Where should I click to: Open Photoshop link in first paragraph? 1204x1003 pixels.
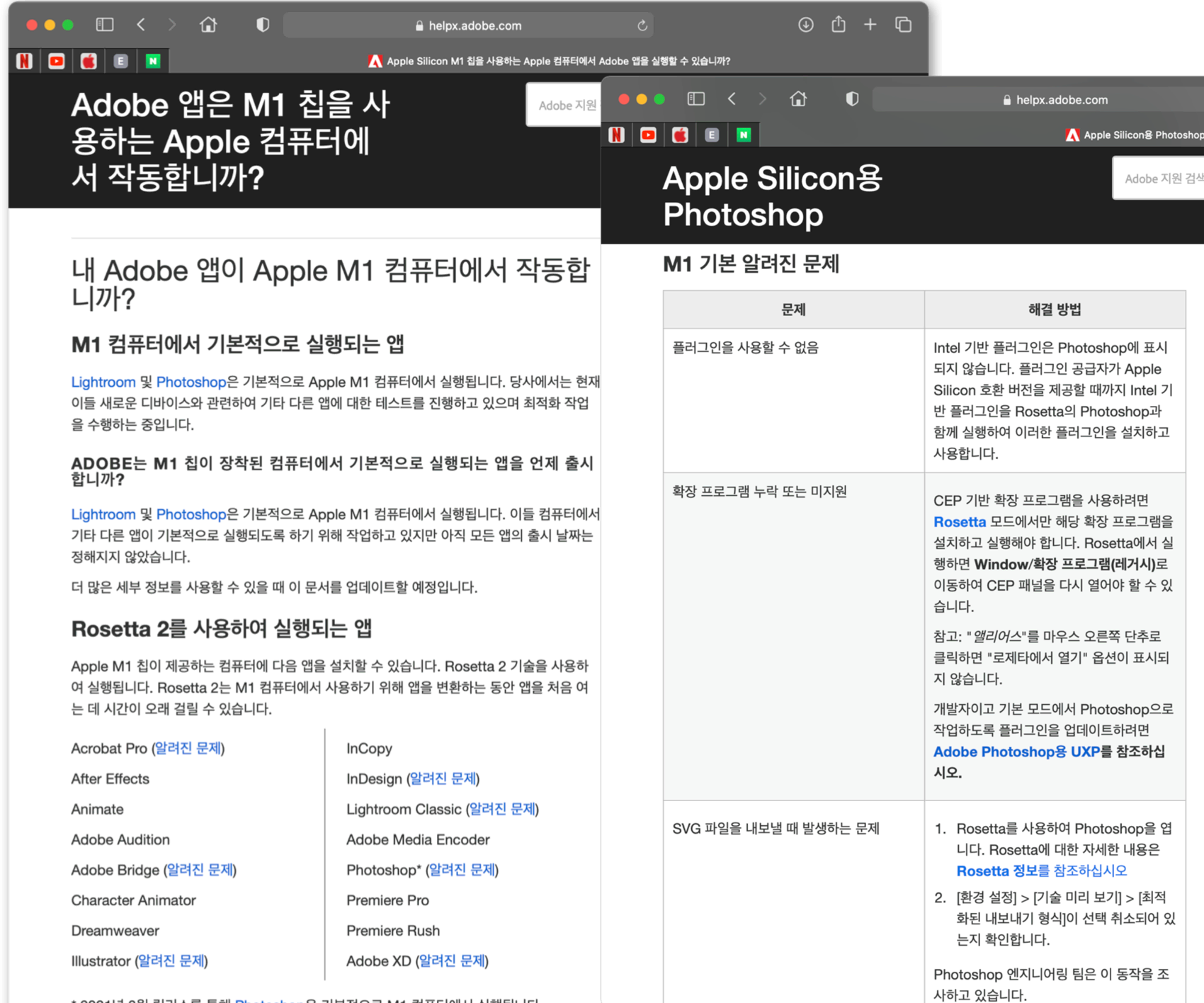point(191,382)
